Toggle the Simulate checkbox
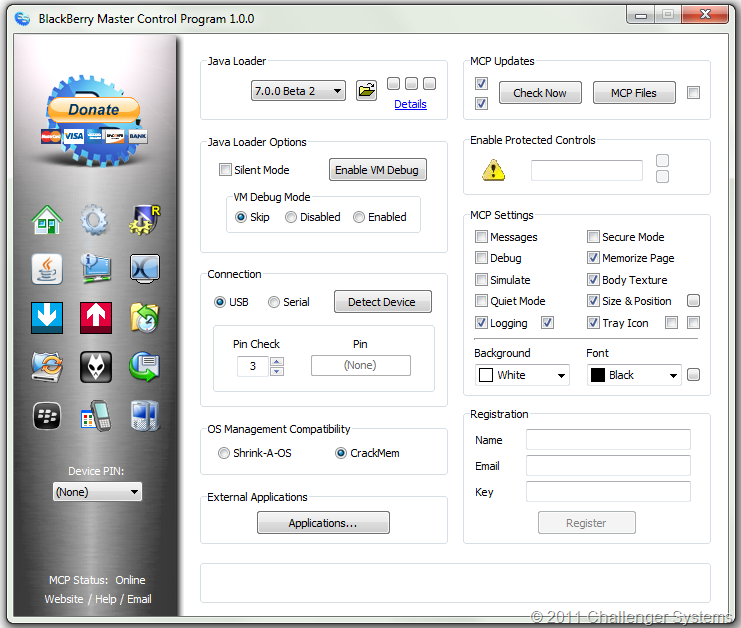 click(x=481, y=280)
